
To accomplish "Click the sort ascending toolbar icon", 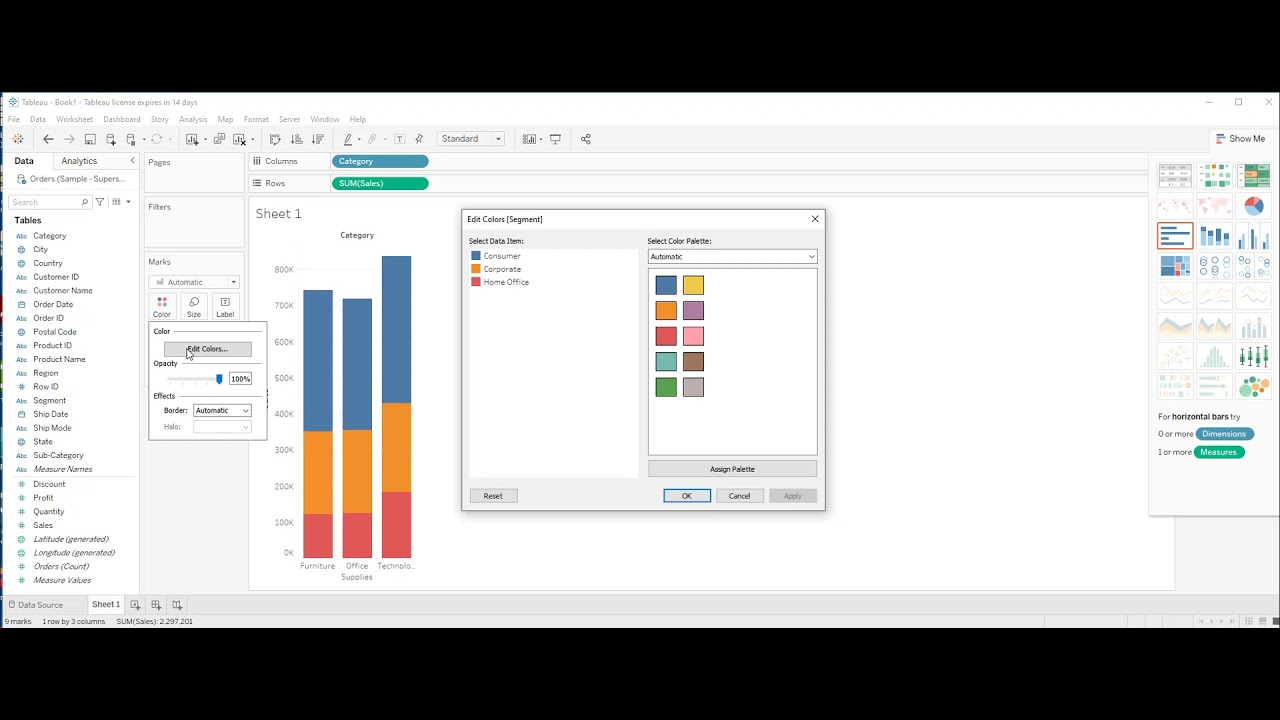I will (x=296, y=139).
